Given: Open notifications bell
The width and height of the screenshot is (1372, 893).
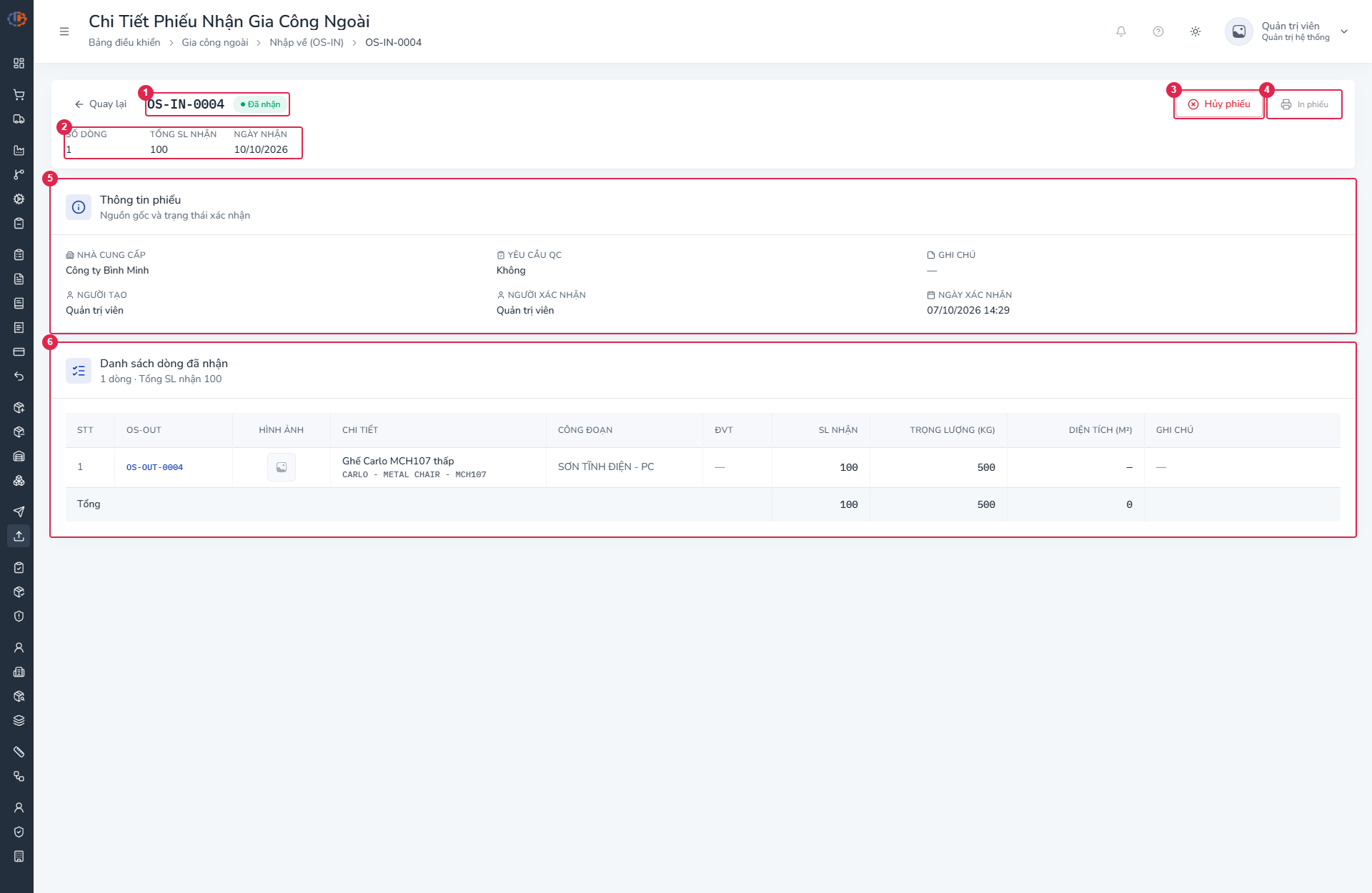Looking at the screenshot, I should (1121, 31).
